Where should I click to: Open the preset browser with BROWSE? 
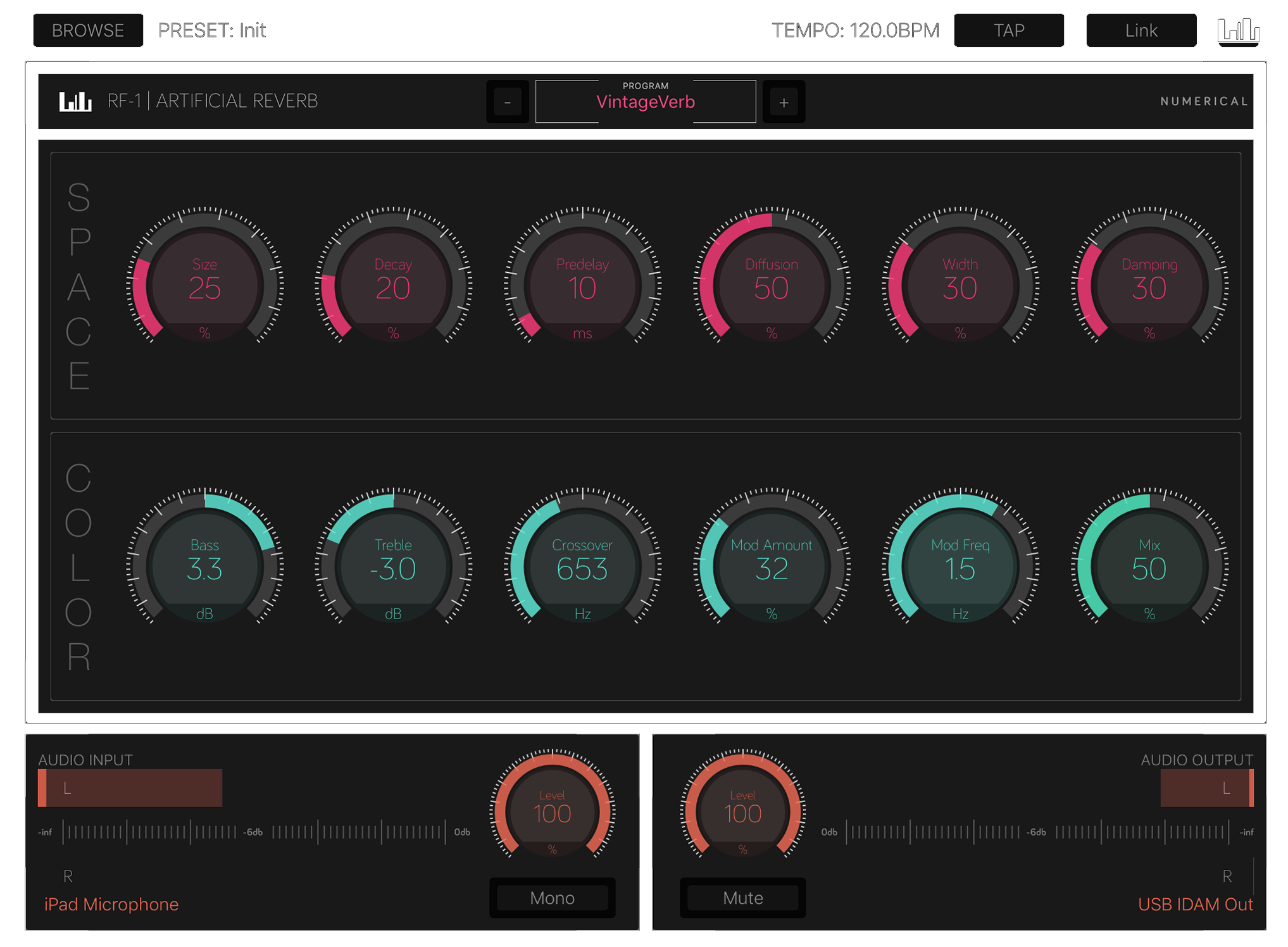pyautogui.click(x=88, y=30)
